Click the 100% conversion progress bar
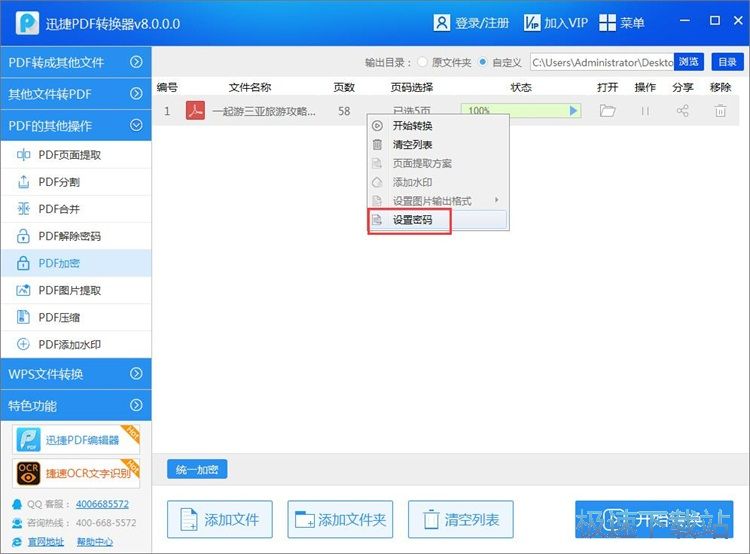Viewport: 750px width, 554px height. click(520, 111)
